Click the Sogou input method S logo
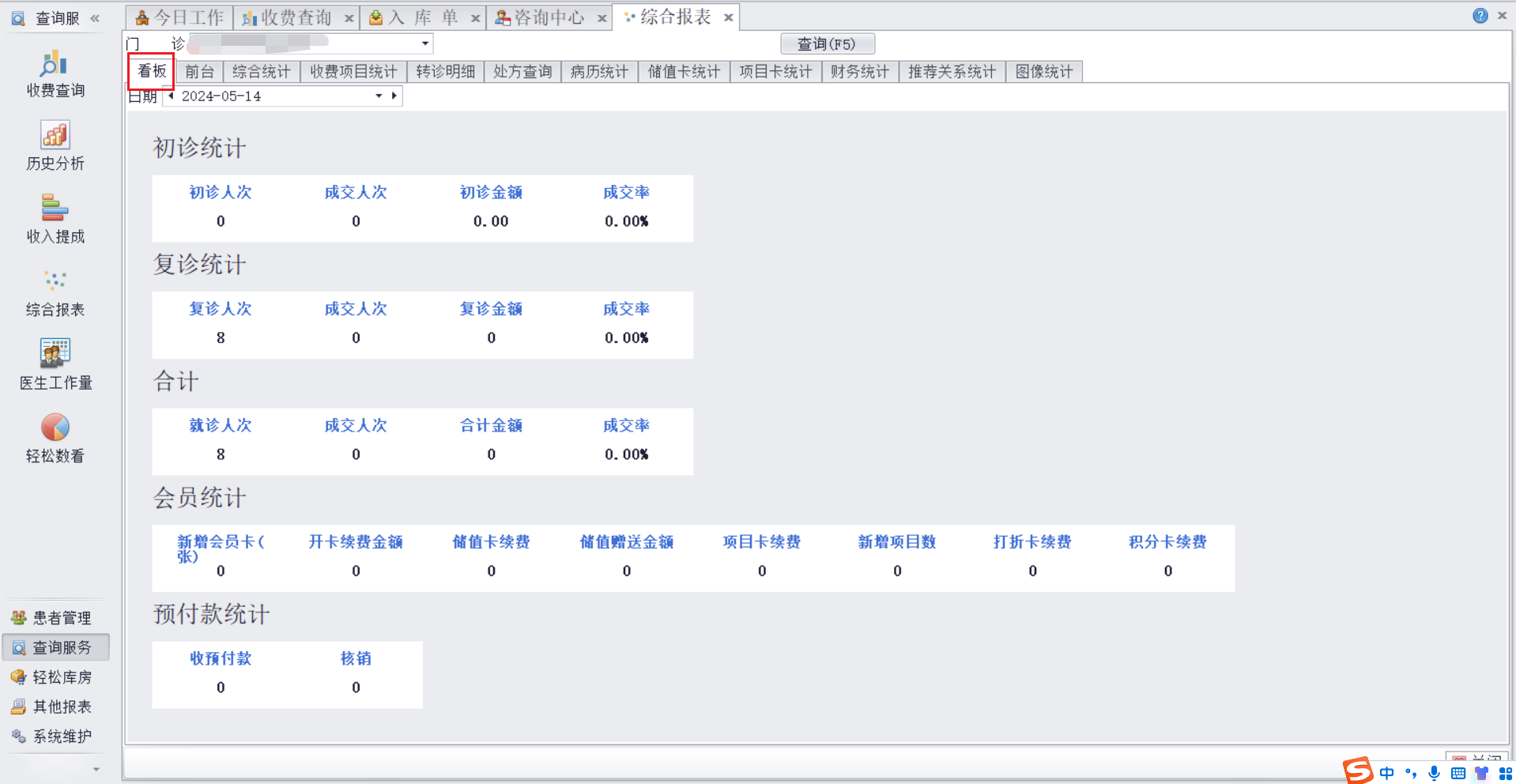 1358,771
